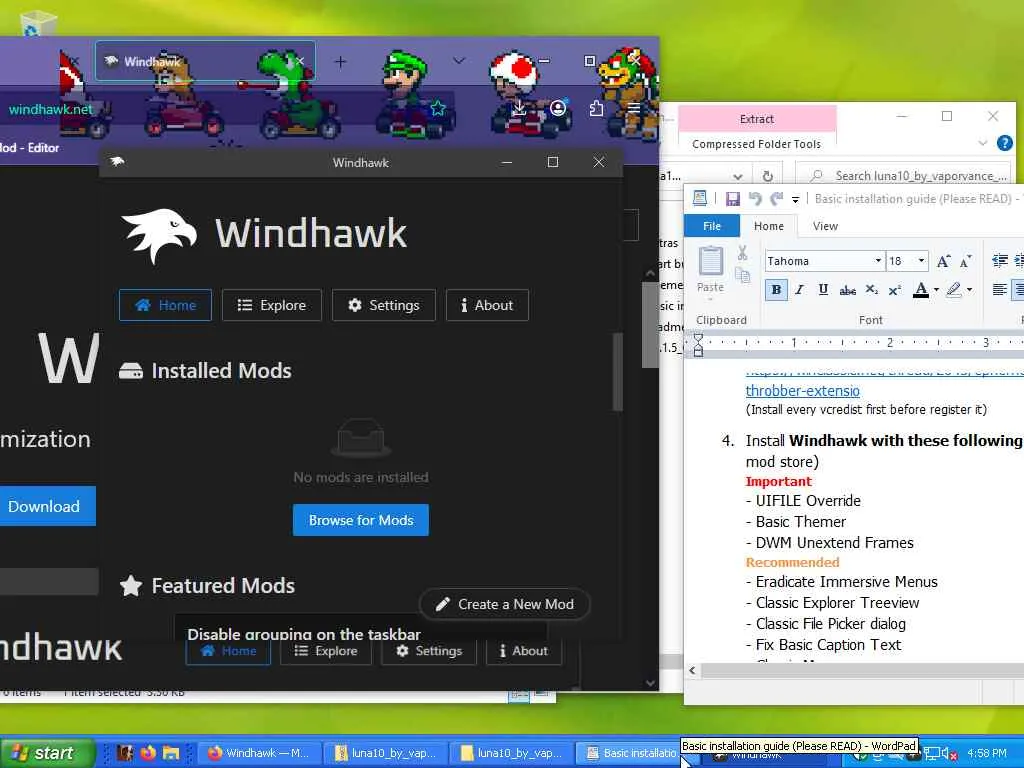Click the Refresh icon in Explorer address bar
The height and width of the screenshot is (768, 1024).
pyautogui.click(x=768, y=176)
